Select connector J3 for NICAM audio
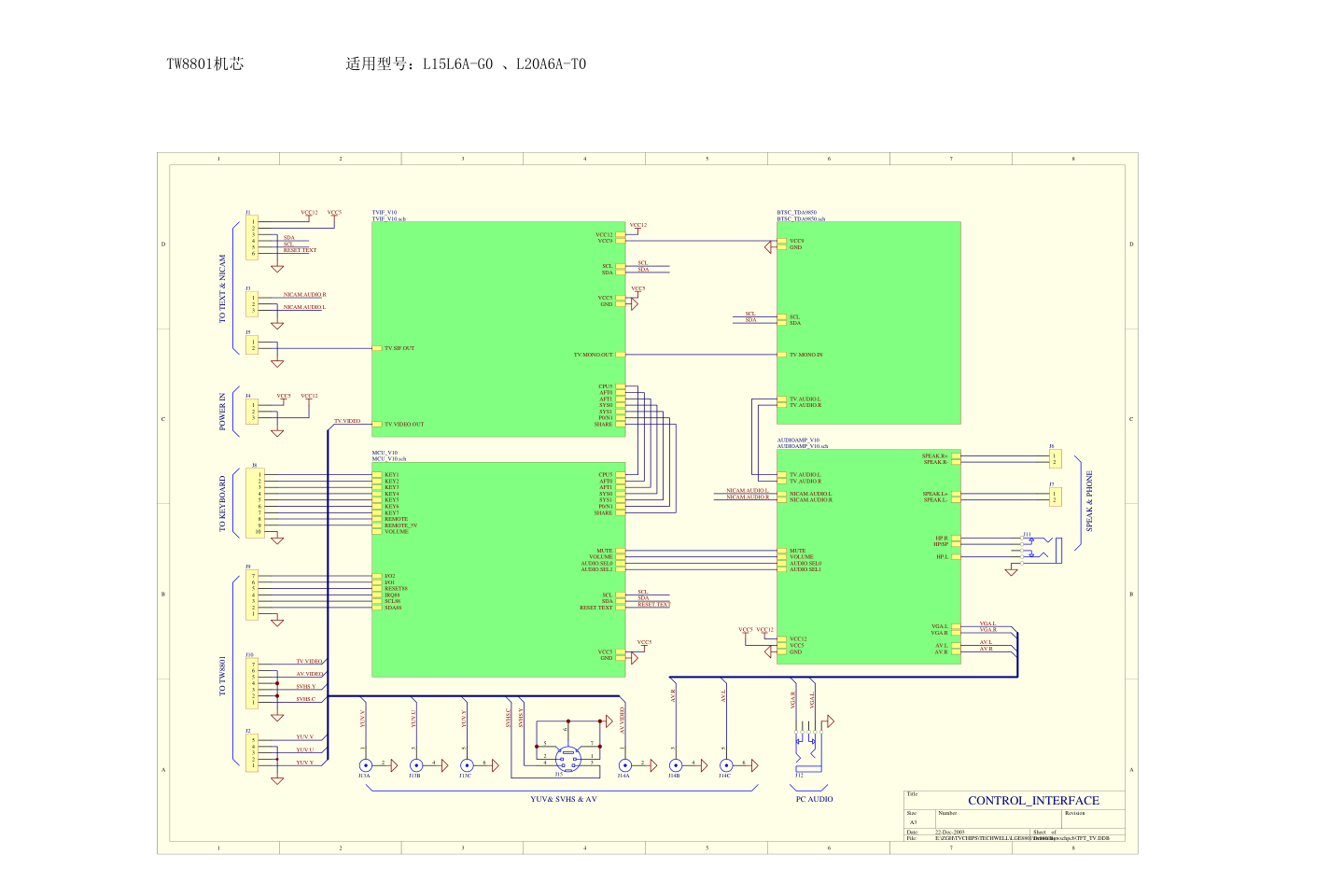This screenshot has width=1344, height=896. click(x=252, y=304)
